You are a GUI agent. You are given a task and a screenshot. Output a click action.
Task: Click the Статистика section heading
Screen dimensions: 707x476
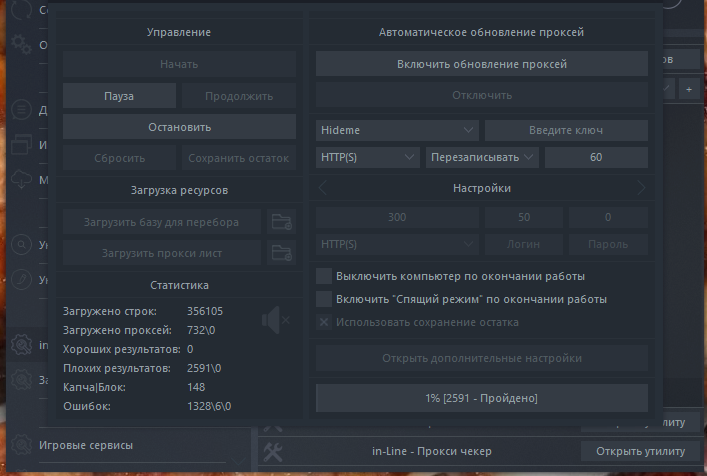point(179,285)
